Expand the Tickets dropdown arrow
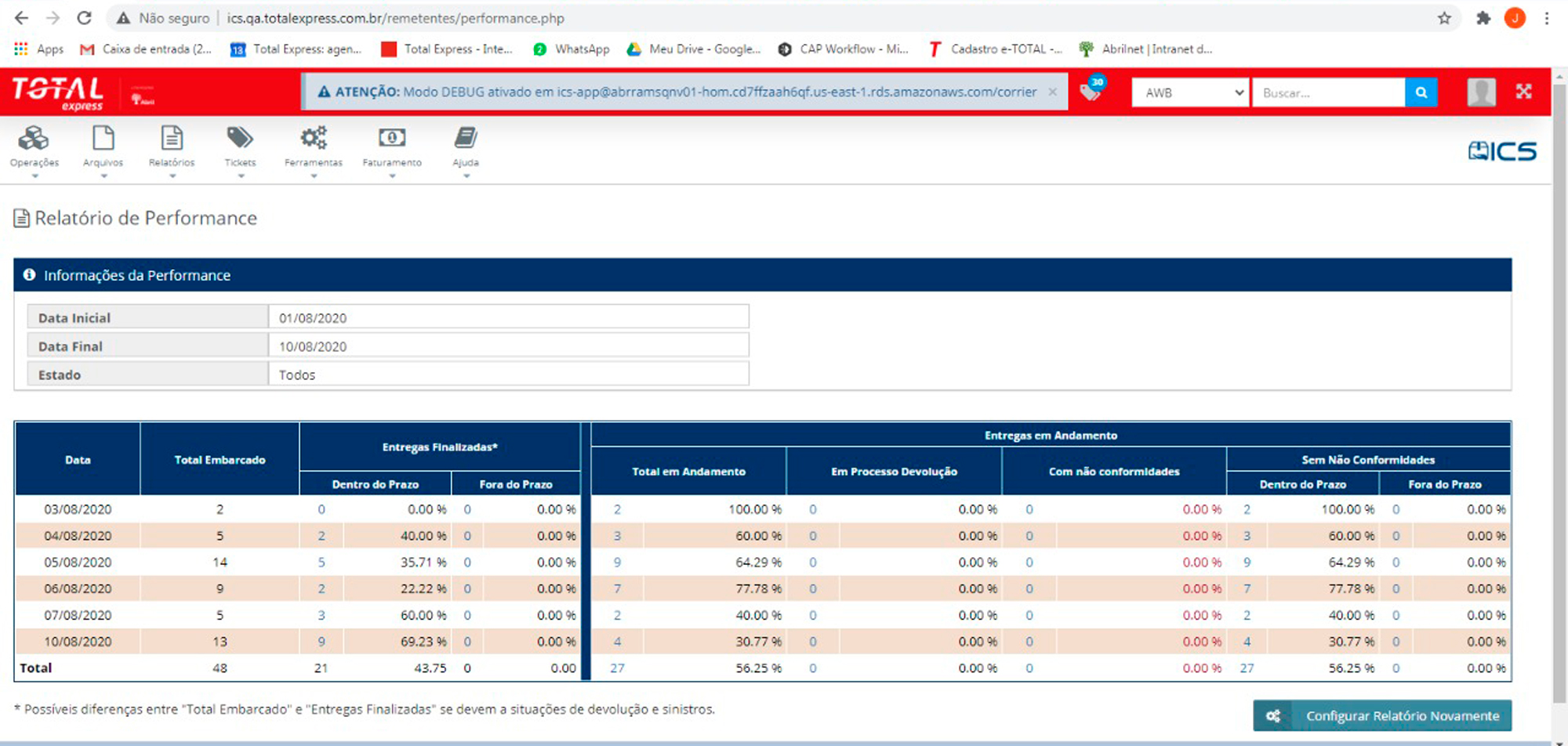This screenshot has width=1568, height=746. click(x=241, y=176)
